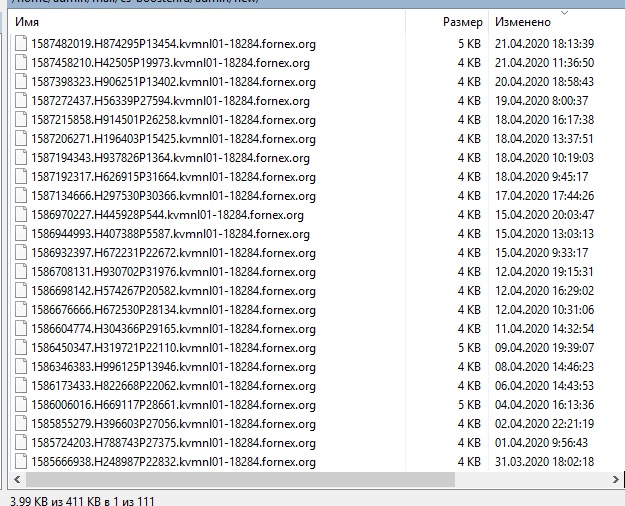Click file icon of 1586346383.H996125P13946 row
The height and width of the screenshot is (506, 625).
[21, 367]
